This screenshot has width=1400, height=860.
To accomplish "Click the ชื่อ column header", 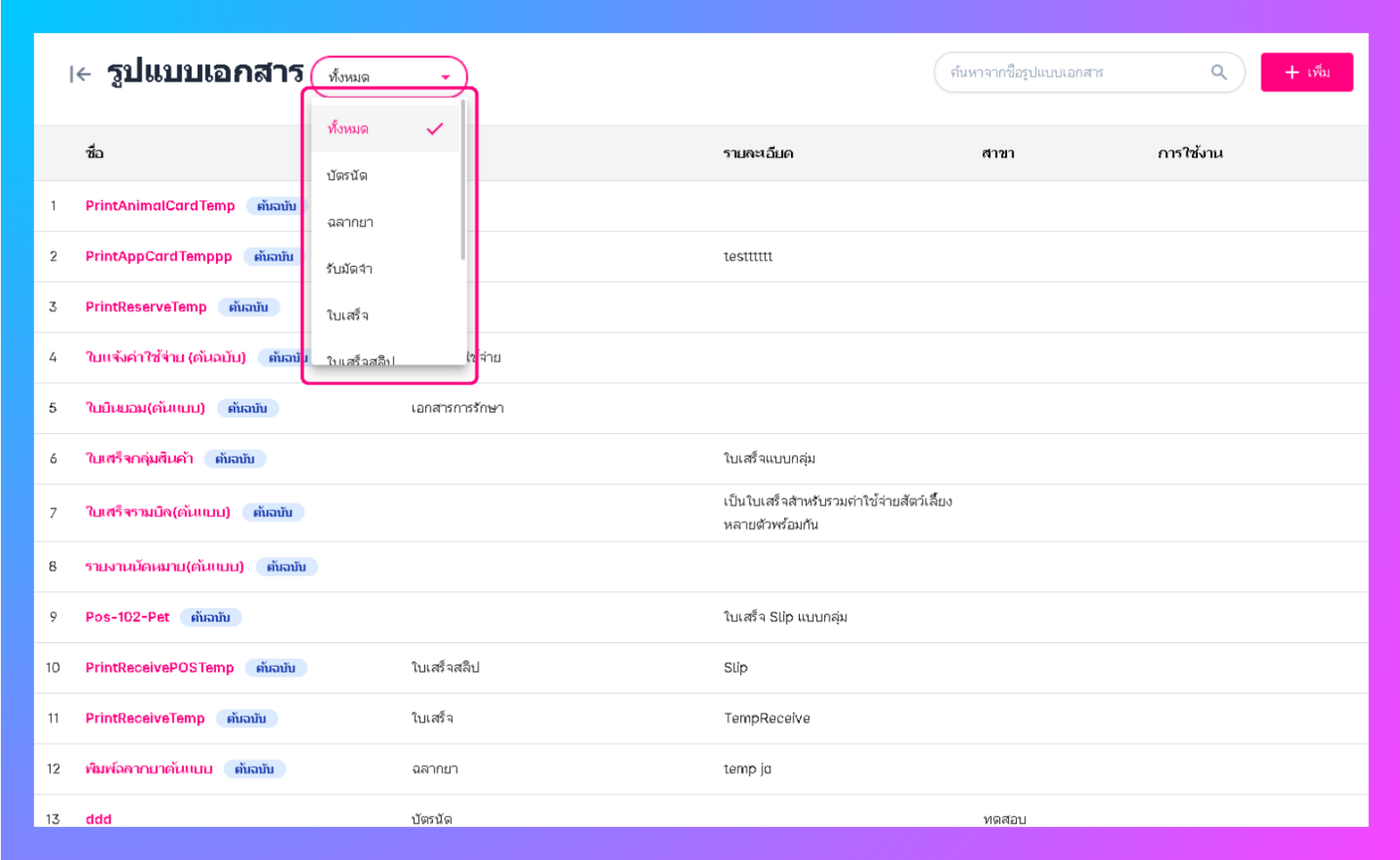I will [95, 153].
